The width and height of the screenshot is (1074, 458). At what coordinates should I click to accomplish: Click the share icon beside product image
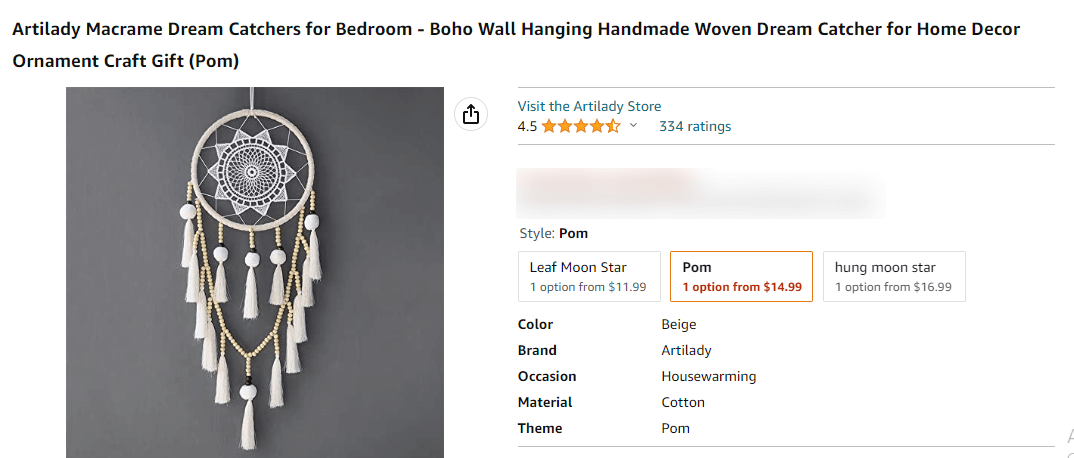[471, 115]
